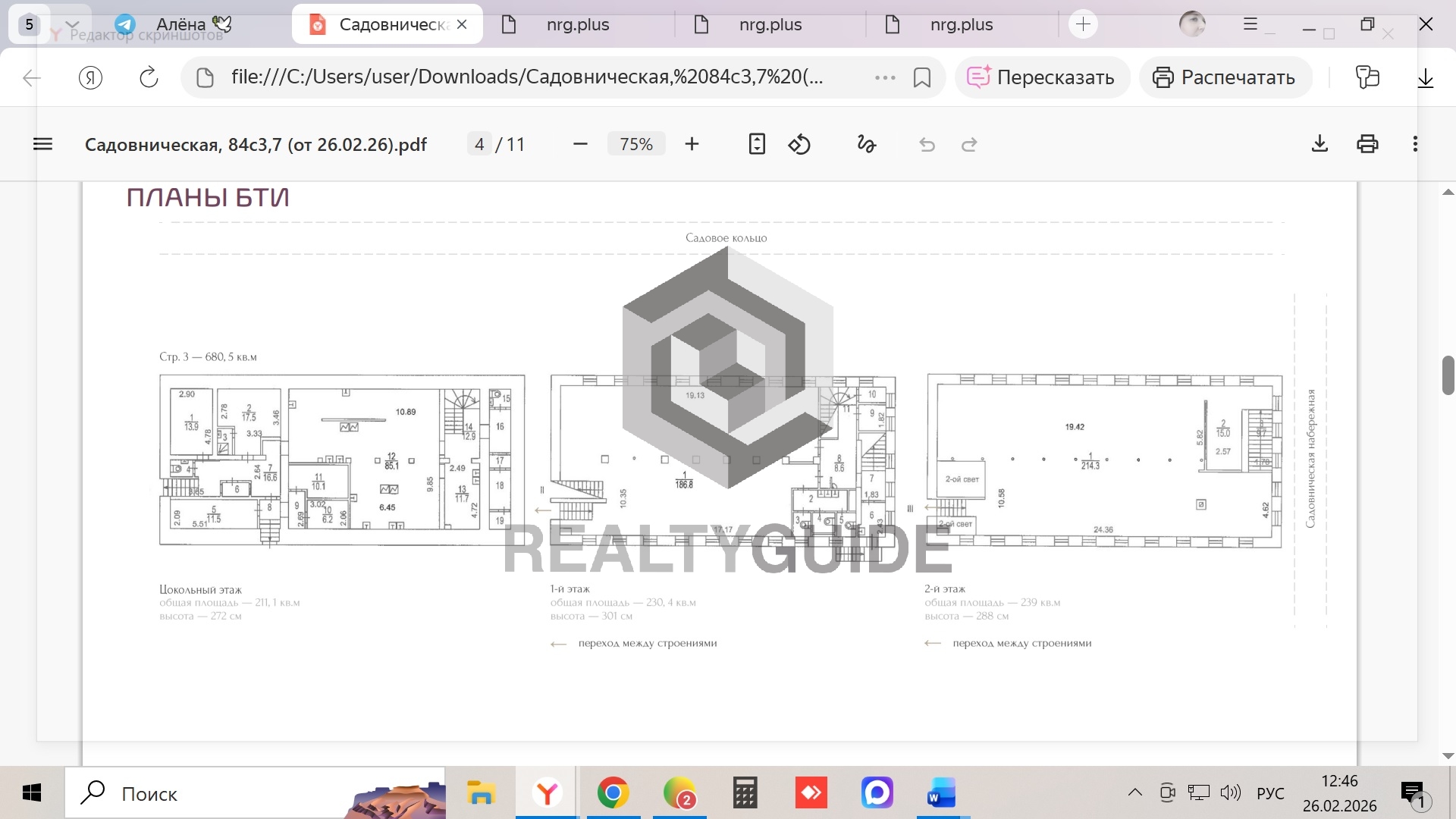This screenshot has height=819, width=1456.
Task: Click the 75% zoom level field
Action: tap(635, 144)
